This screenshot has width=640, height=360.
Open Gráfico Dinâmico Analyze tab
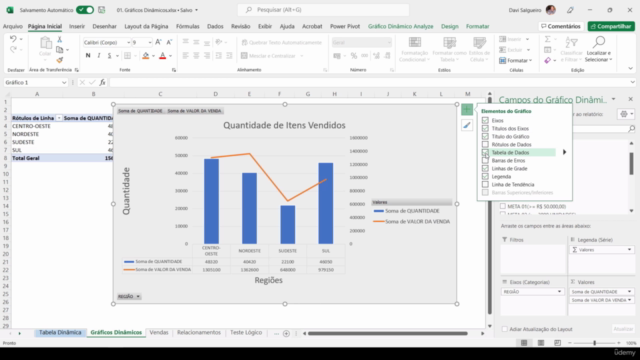(400, 26)
